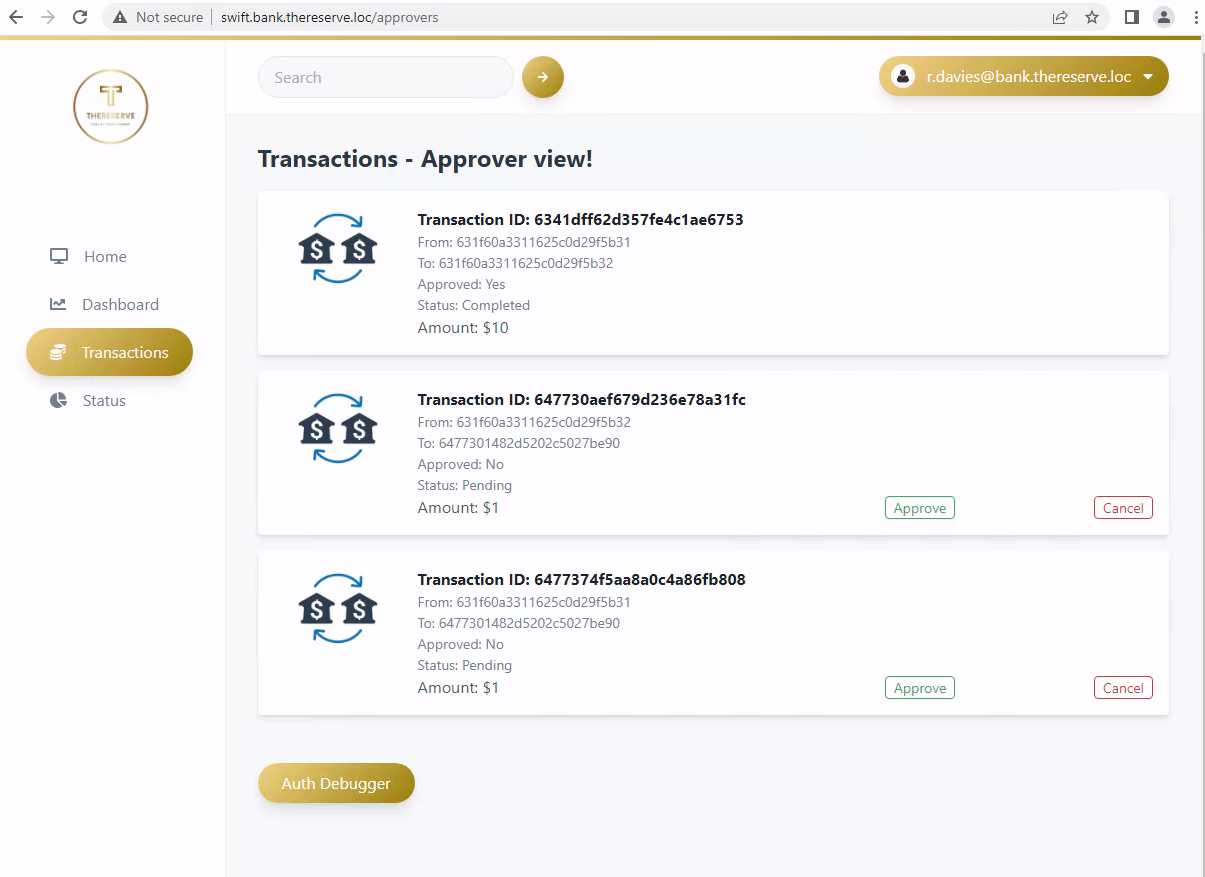Image resolution: width=1205 pixels, height=877 pixels.
Task: Approve transaction 6477374f5aa8a0c4a86fb808
Action: [920, 688]
